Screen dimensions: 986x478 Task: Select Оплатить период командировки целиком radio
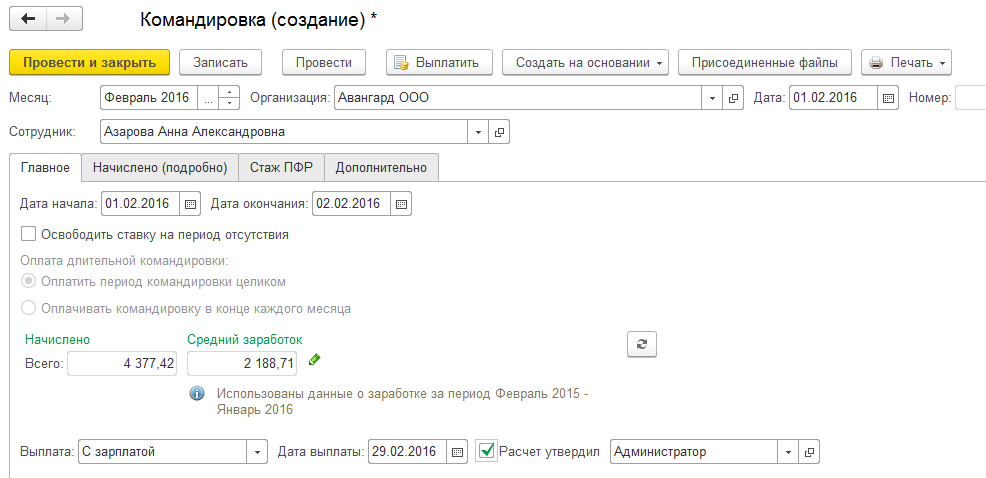28,282
